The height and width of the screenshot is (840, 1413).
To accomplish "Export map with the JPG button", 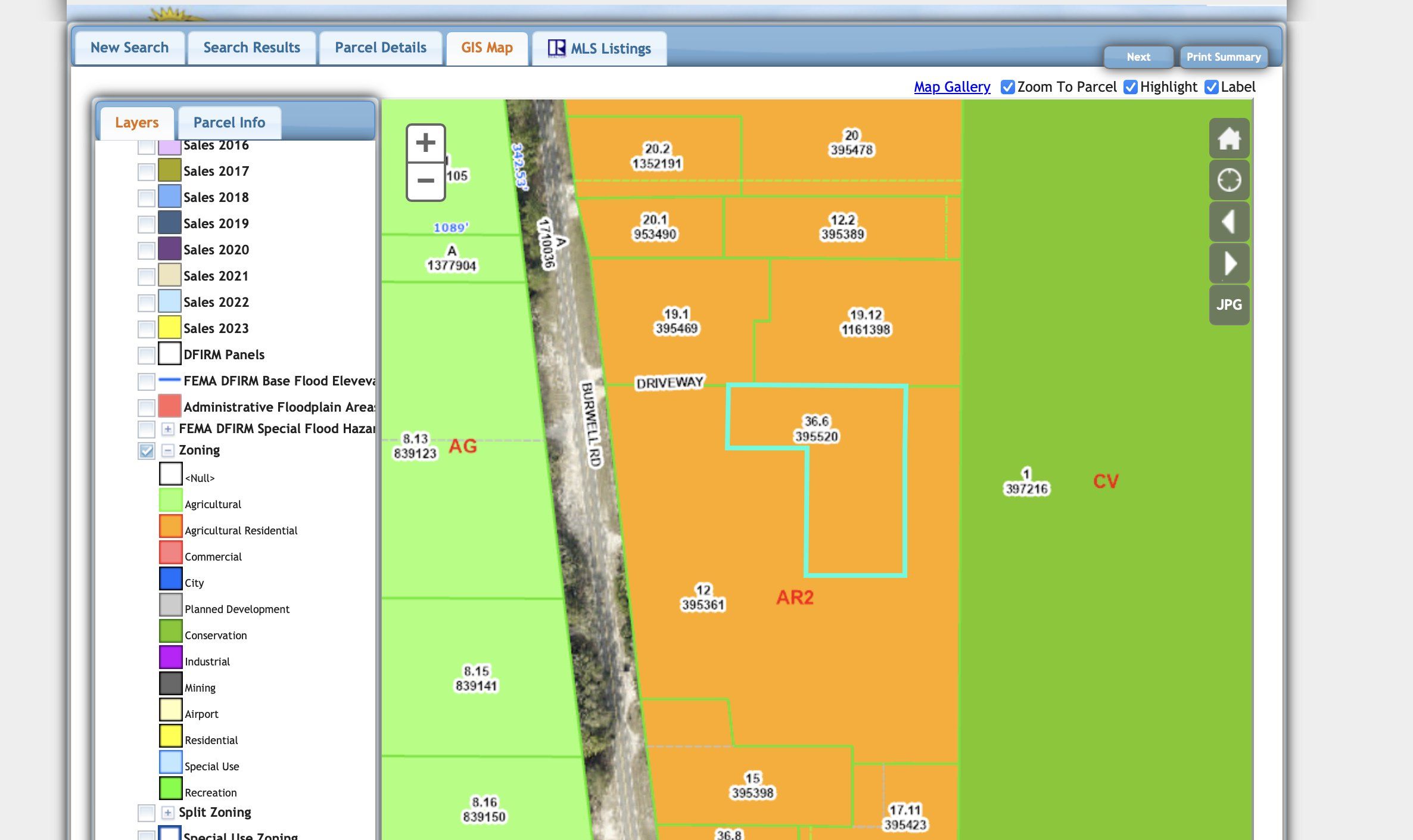I will 1229,305.
